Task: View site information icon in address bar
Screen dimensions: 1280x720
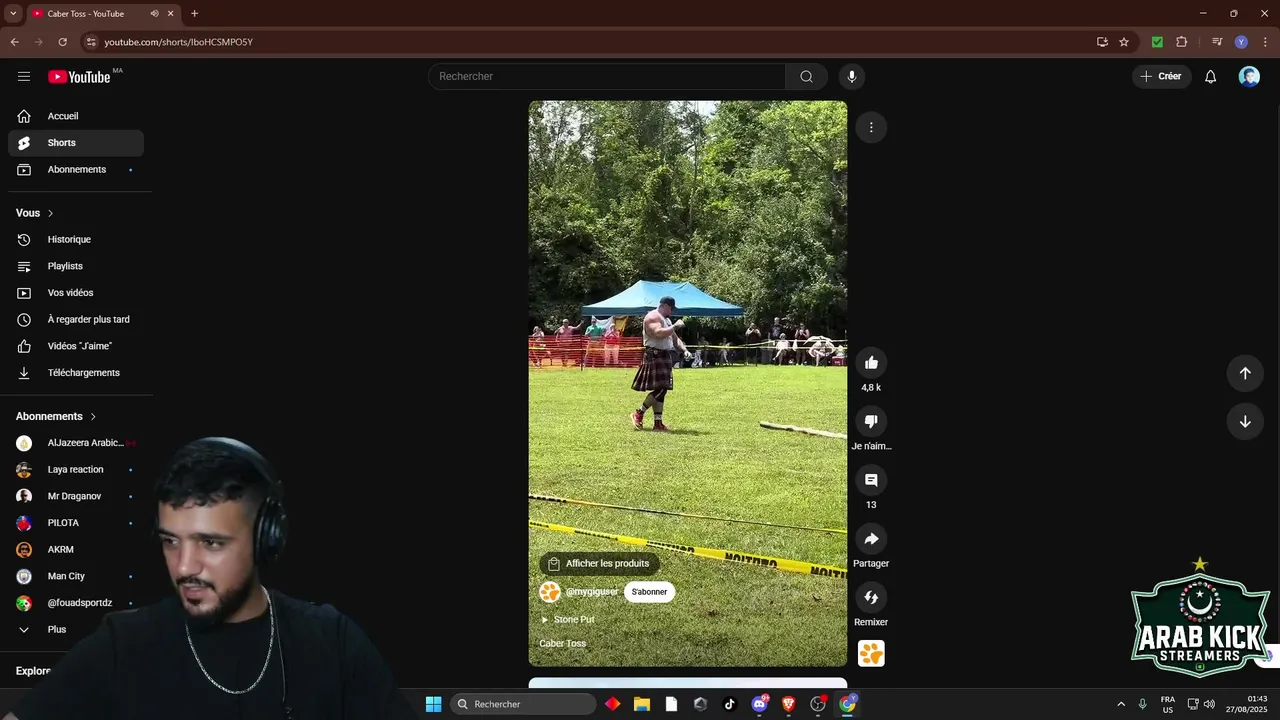Action: coord(91,42)
